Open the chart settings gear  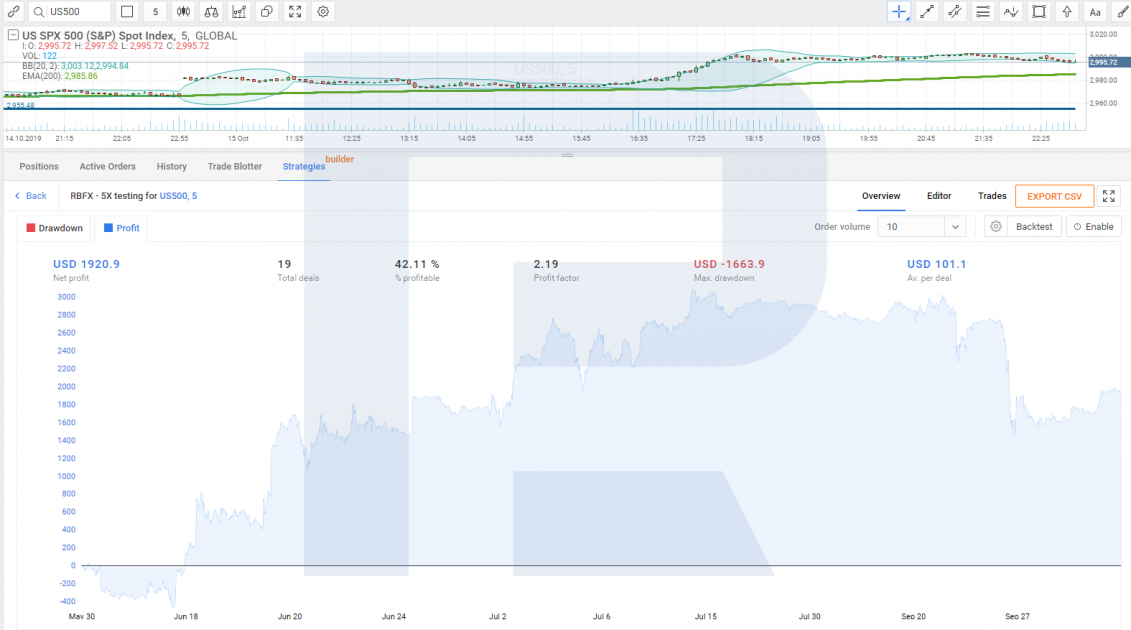coord(323,12)
